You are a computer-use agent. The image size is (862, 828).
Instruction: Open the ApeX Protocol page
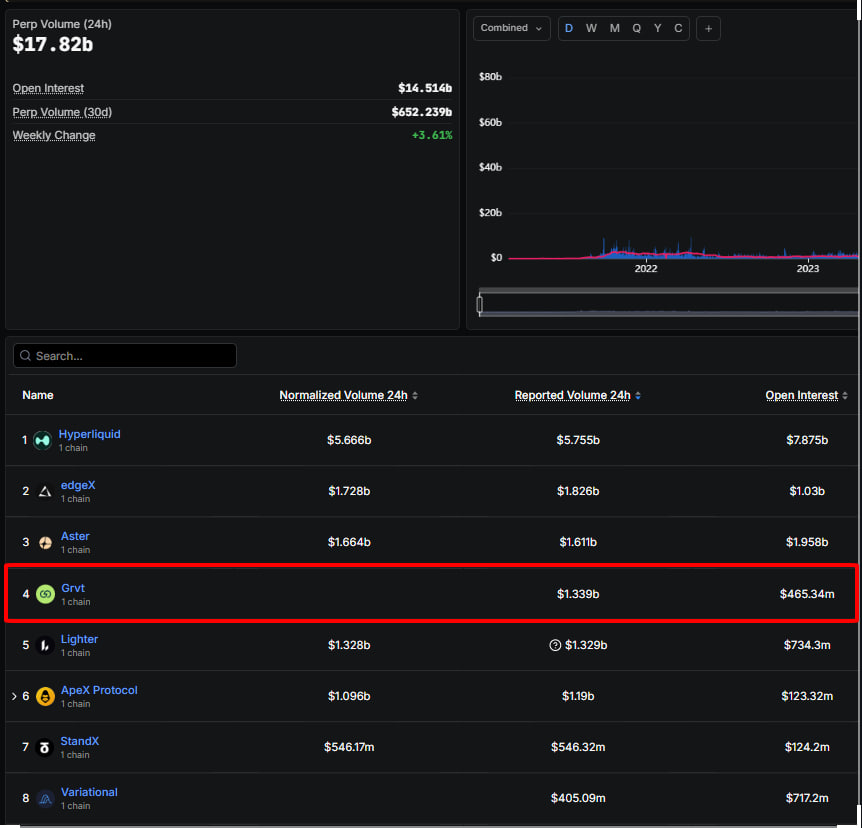point(99,691)
